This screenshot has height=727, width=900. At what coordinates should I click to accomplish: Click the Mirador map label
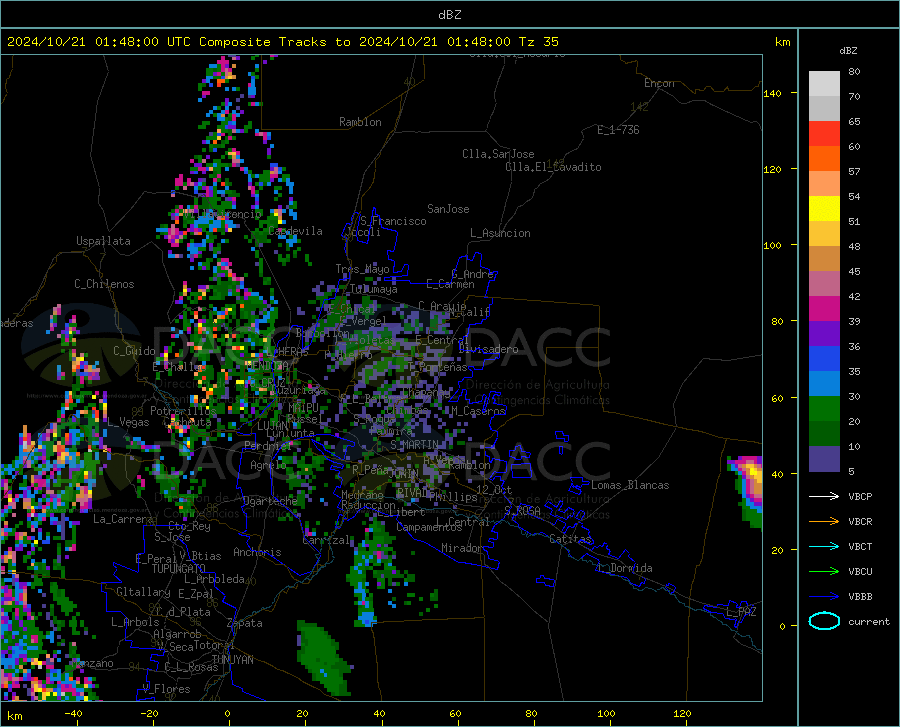click(461, 548)
